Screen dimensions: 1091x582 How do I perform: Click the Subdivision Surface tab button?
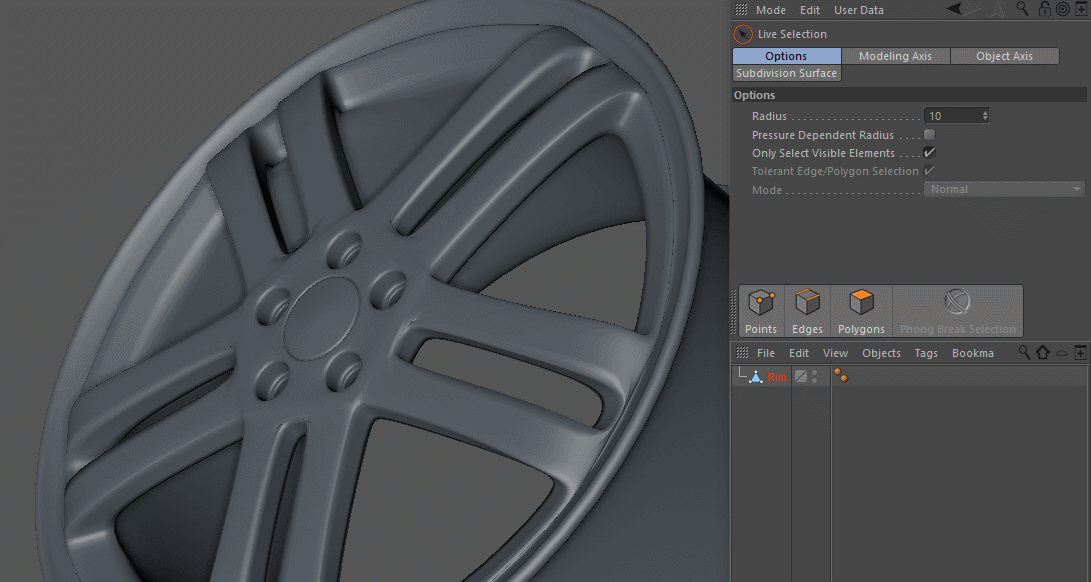point(786,73)
